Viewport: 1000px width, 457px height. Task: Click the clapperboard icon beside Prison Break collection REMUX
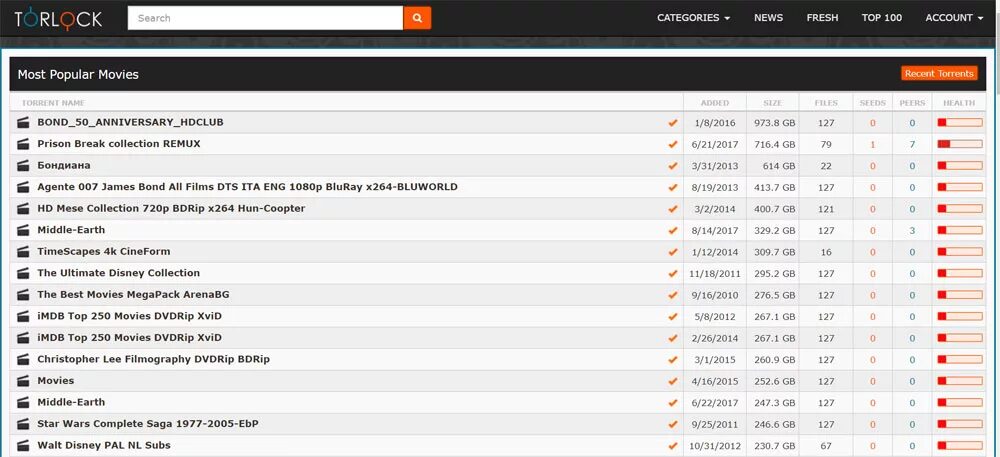[24, 144]
